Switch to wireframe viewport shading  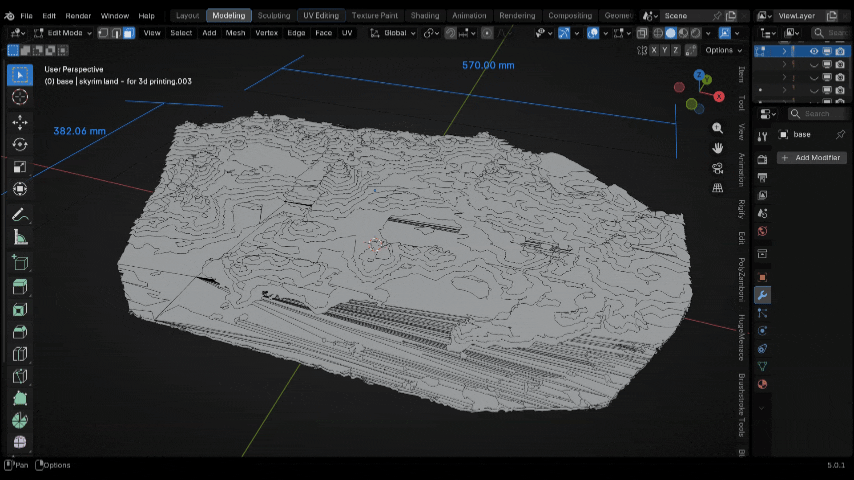click(x=658, y=33)
